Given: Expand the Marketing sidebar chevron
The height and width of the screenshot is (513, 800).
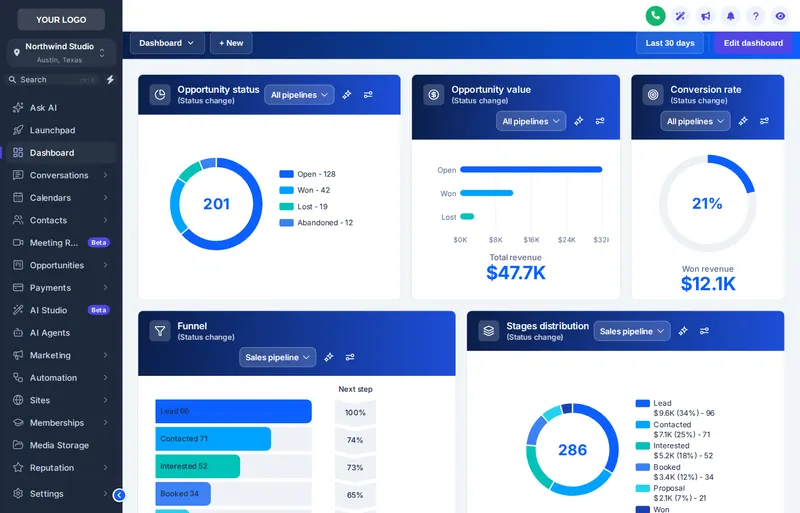Looking at the screenshot, I should click(105, 355).
